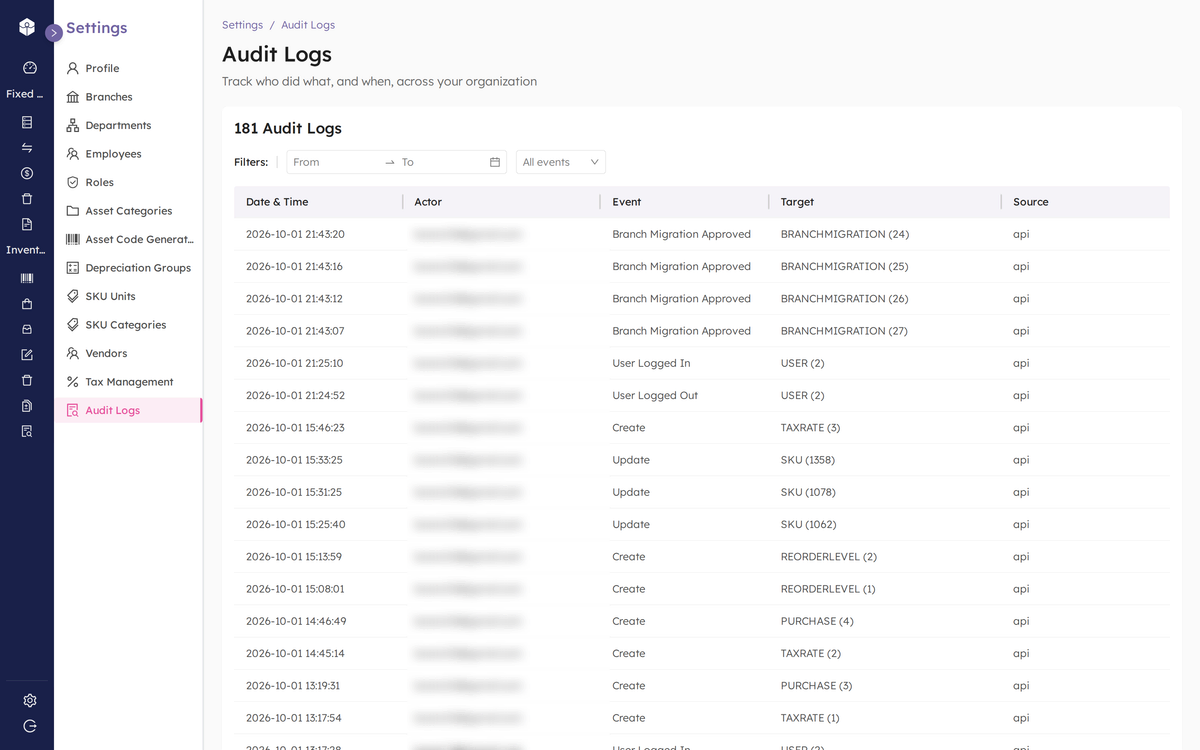Open the shopping bag icon in the rail
1200x750 pixels.
[x=27, y=303]
